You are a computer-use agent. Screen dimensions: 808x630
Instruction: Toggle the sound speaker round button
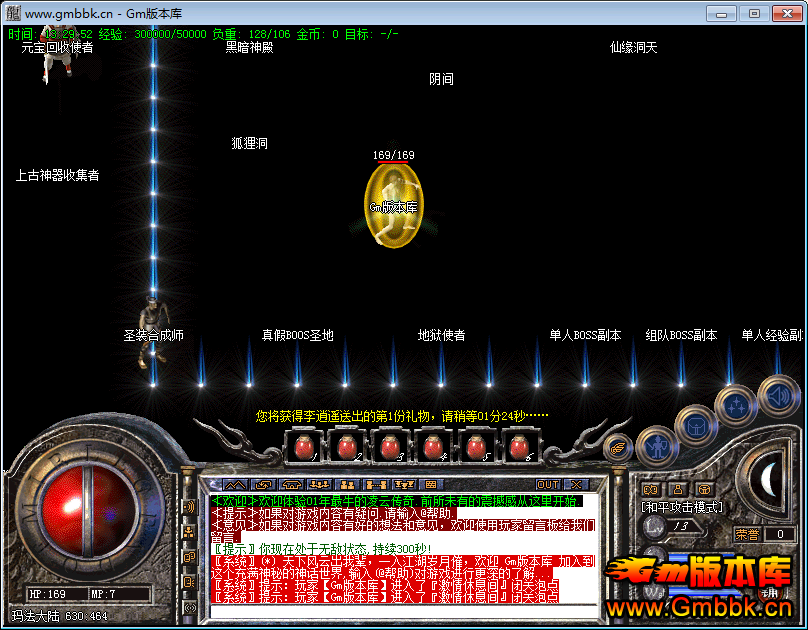[778, 396]
